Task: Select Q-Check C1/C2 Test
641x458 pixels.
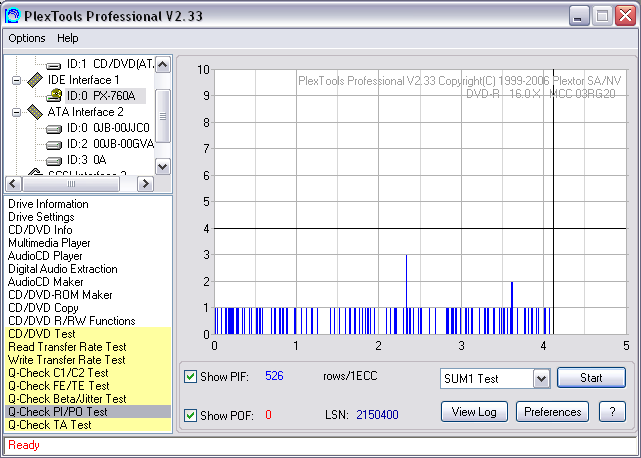Action: click(88, 373)
